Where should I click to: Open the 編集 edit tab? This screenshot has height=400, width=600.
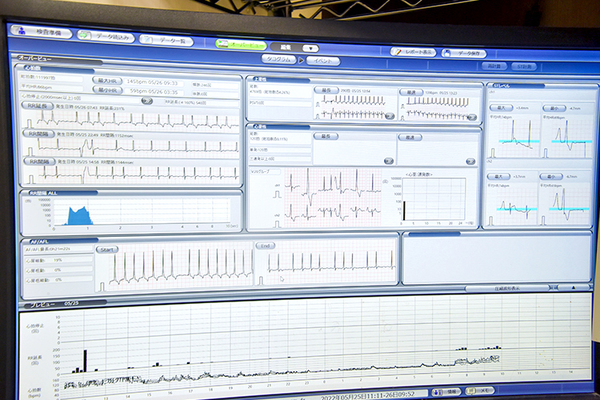(286, 47)
